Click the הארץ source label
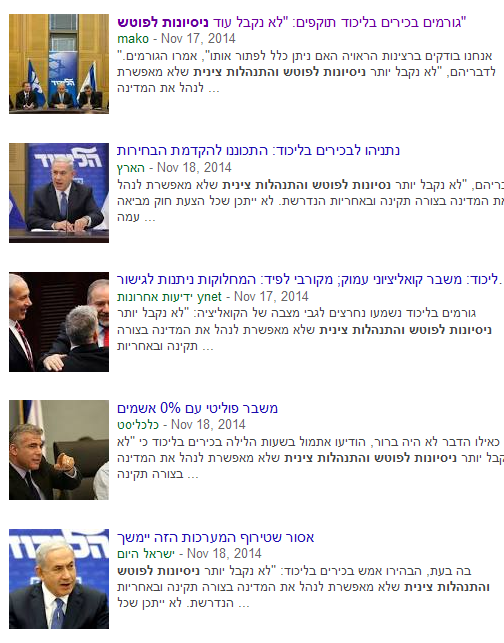 [131, 168]
